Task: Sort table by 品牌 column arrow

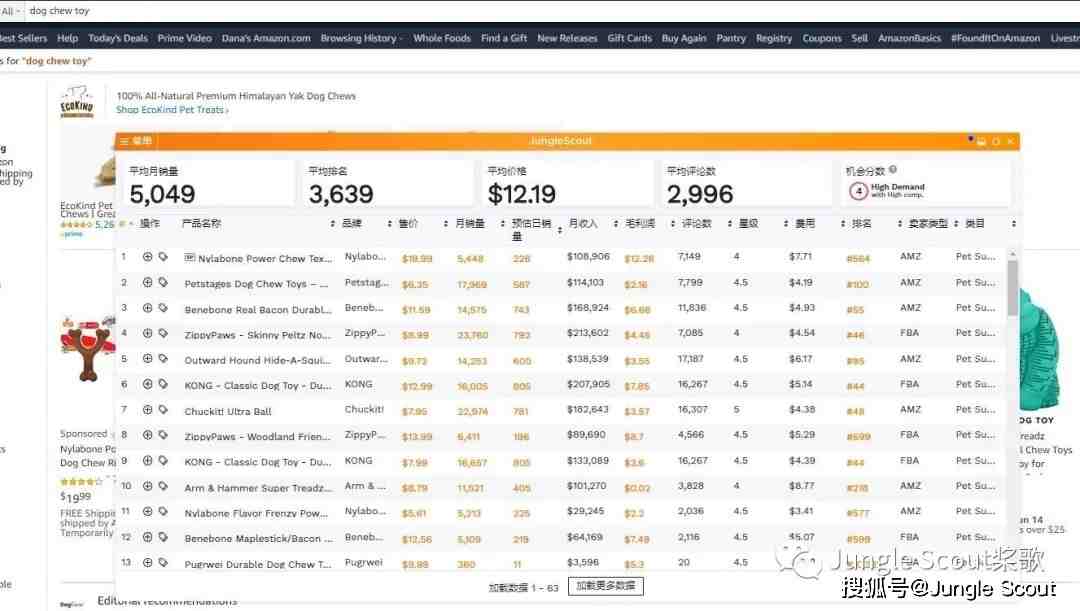Action: (389, 224)
